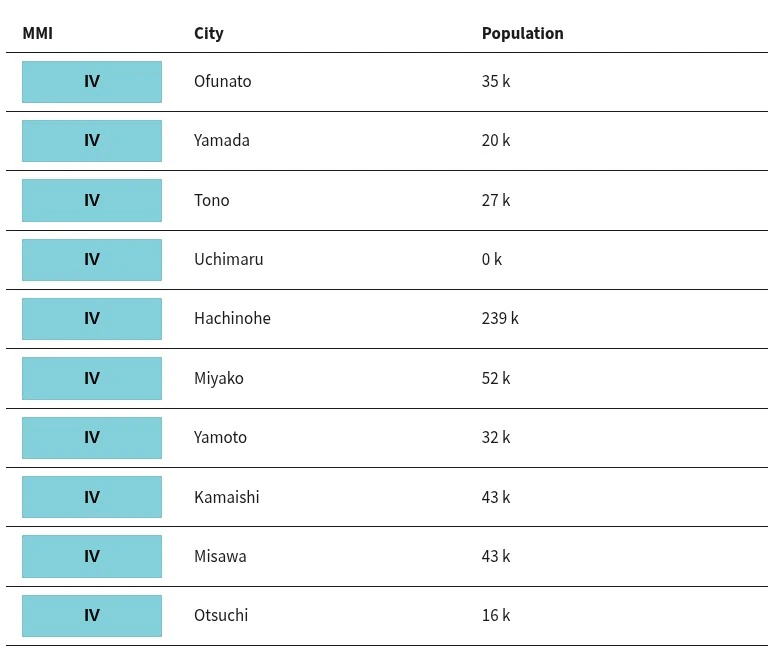Click the MMI IV badge for Otsuchi

pos(92,616)
